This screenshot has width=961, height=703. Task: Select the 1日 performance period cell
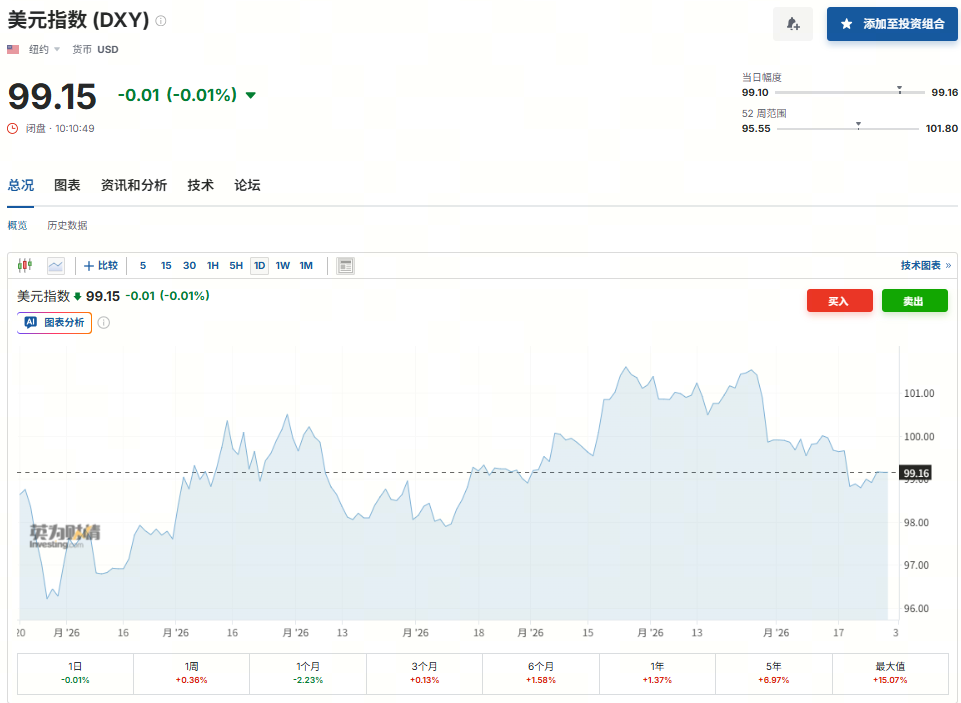coord(75,673)
